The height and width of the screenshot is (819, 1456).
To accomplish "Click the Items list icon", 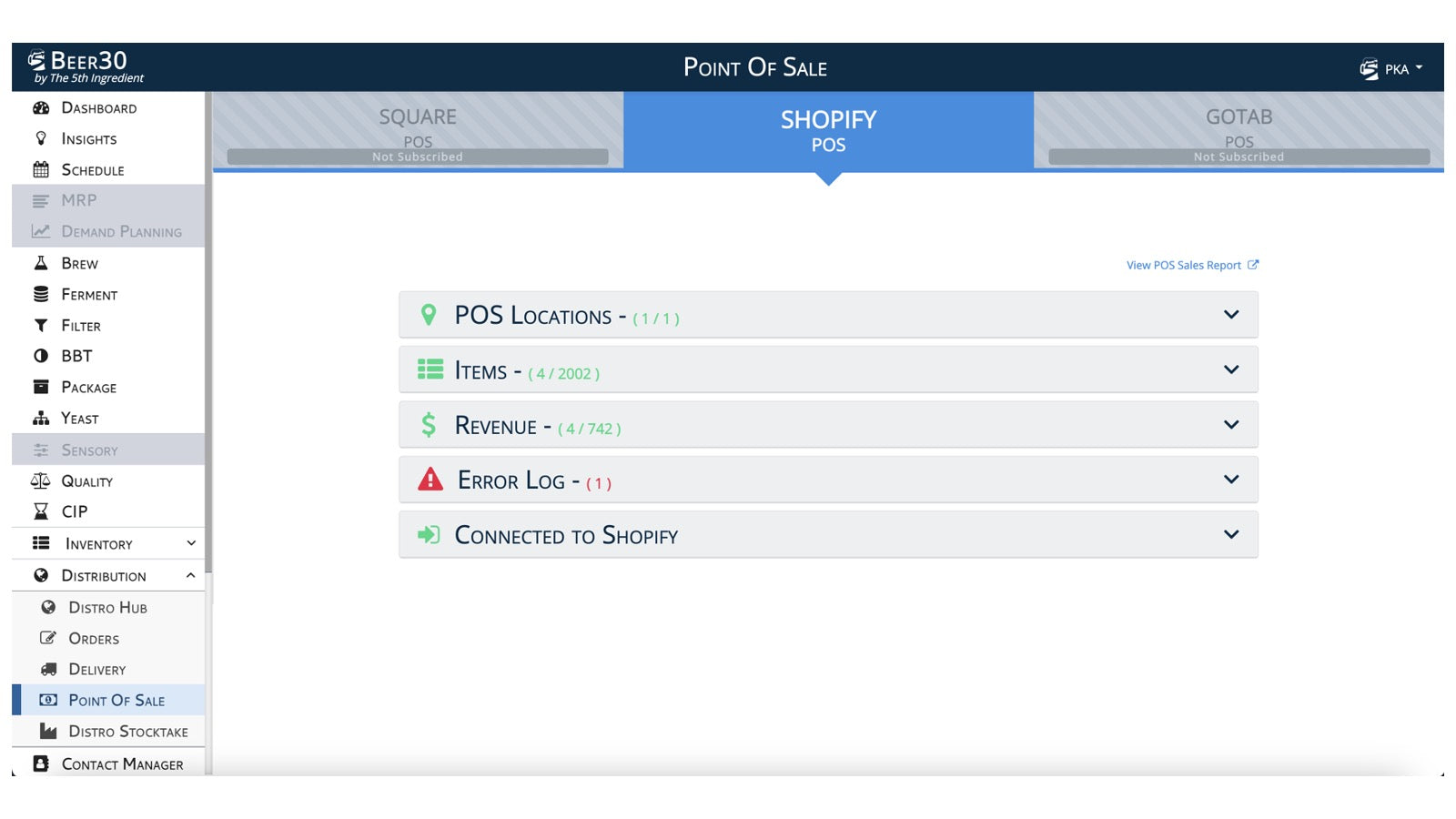I will [x=430, y=369].
